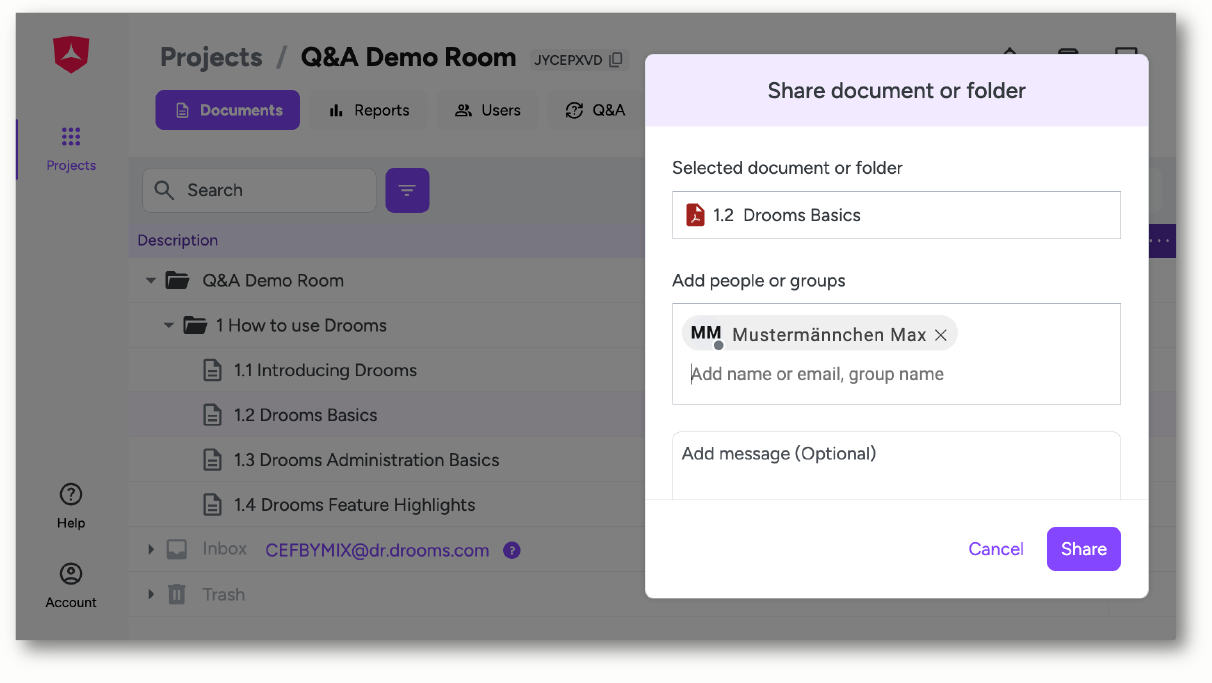The image size is (1212, 683).
Task: Switch to the Q&A tab
Action: [595, 110]
